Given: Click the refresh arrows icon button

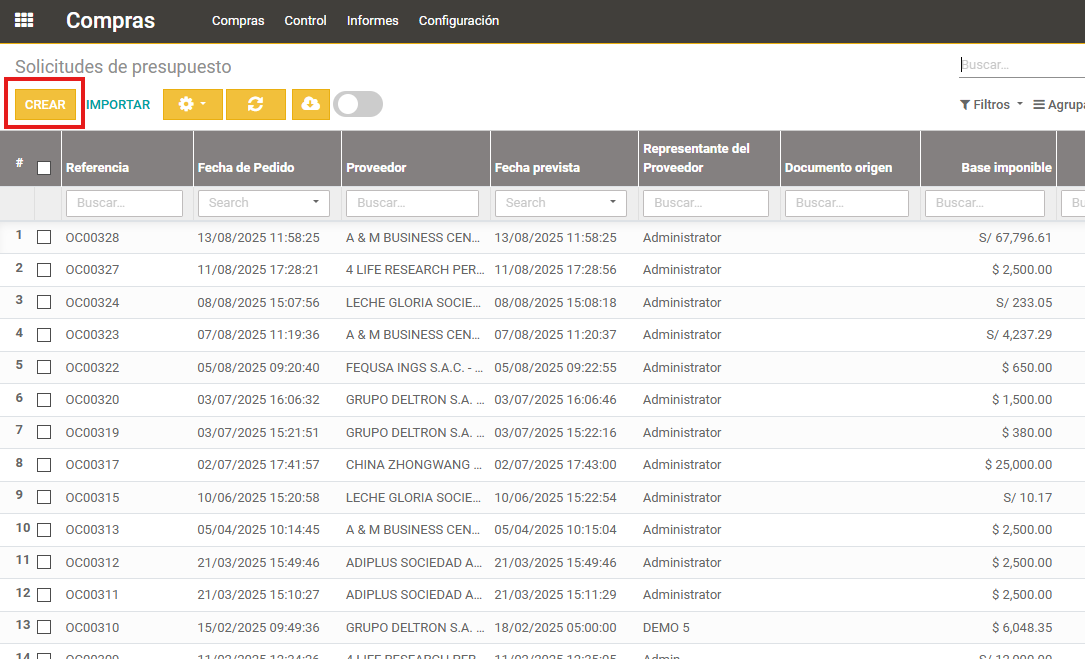Looking at the screenshot, I should (255, 105).
